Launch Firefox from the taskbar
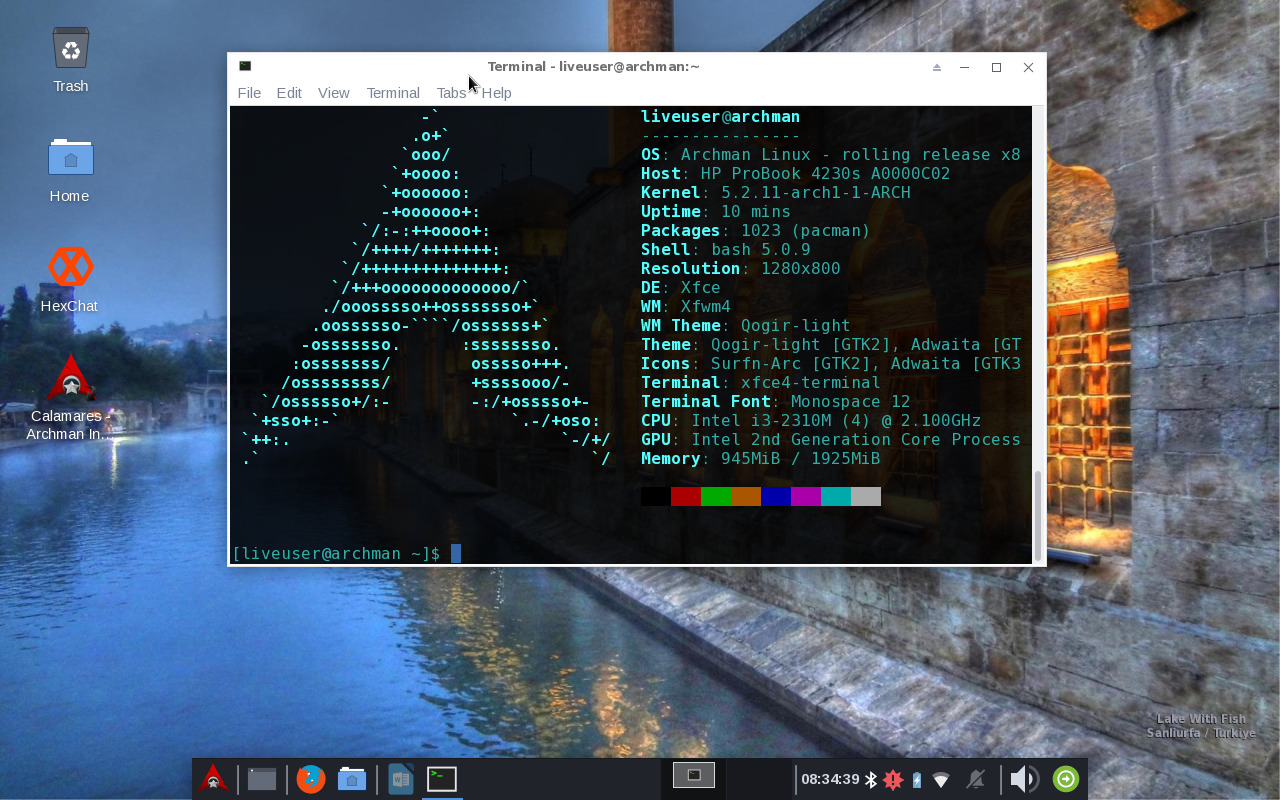Image resolution: width=1280 pixels, height=800 pixels. [x=311, y=778]
